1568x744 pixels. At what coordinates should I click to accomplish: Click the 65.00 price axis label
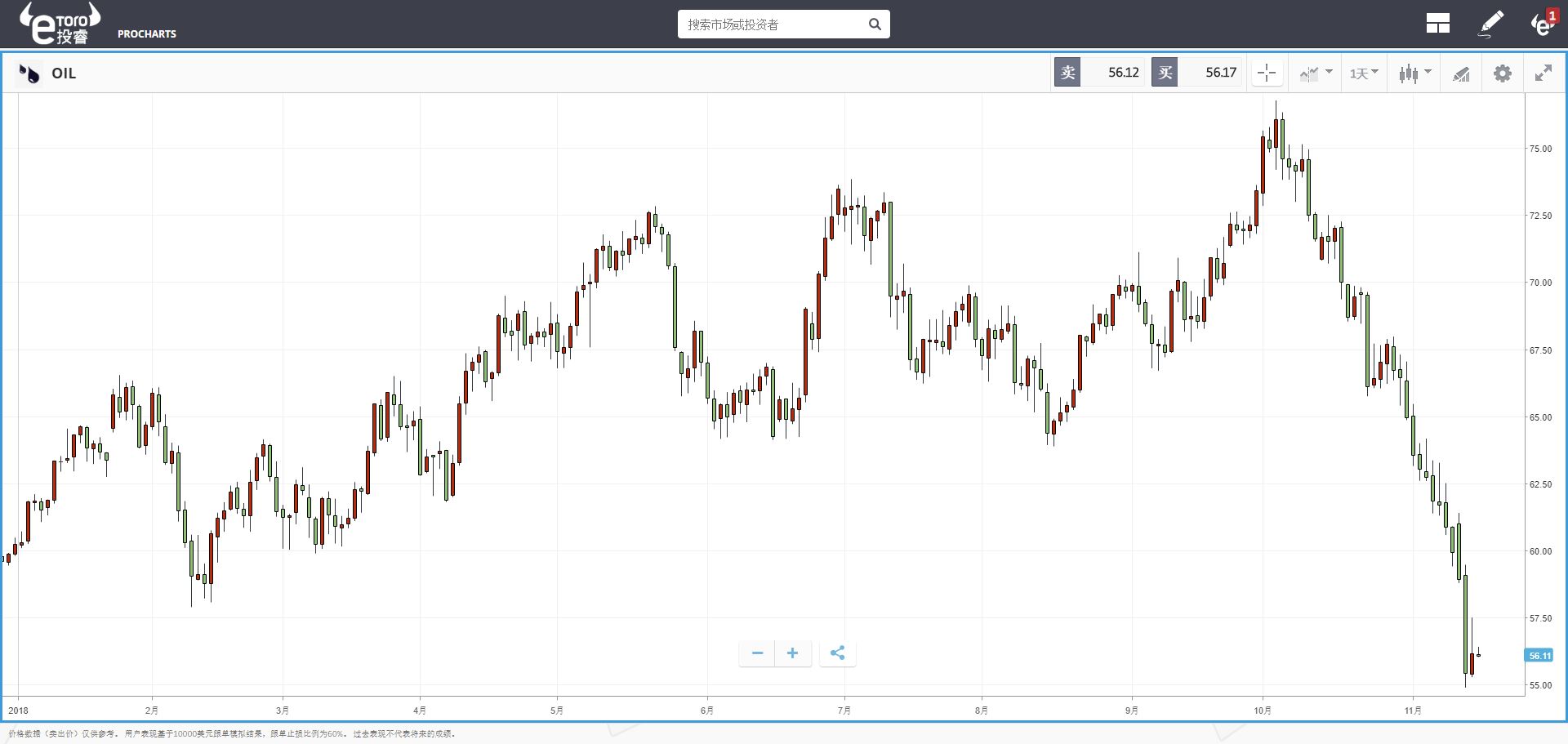[x=1540, y=417]
